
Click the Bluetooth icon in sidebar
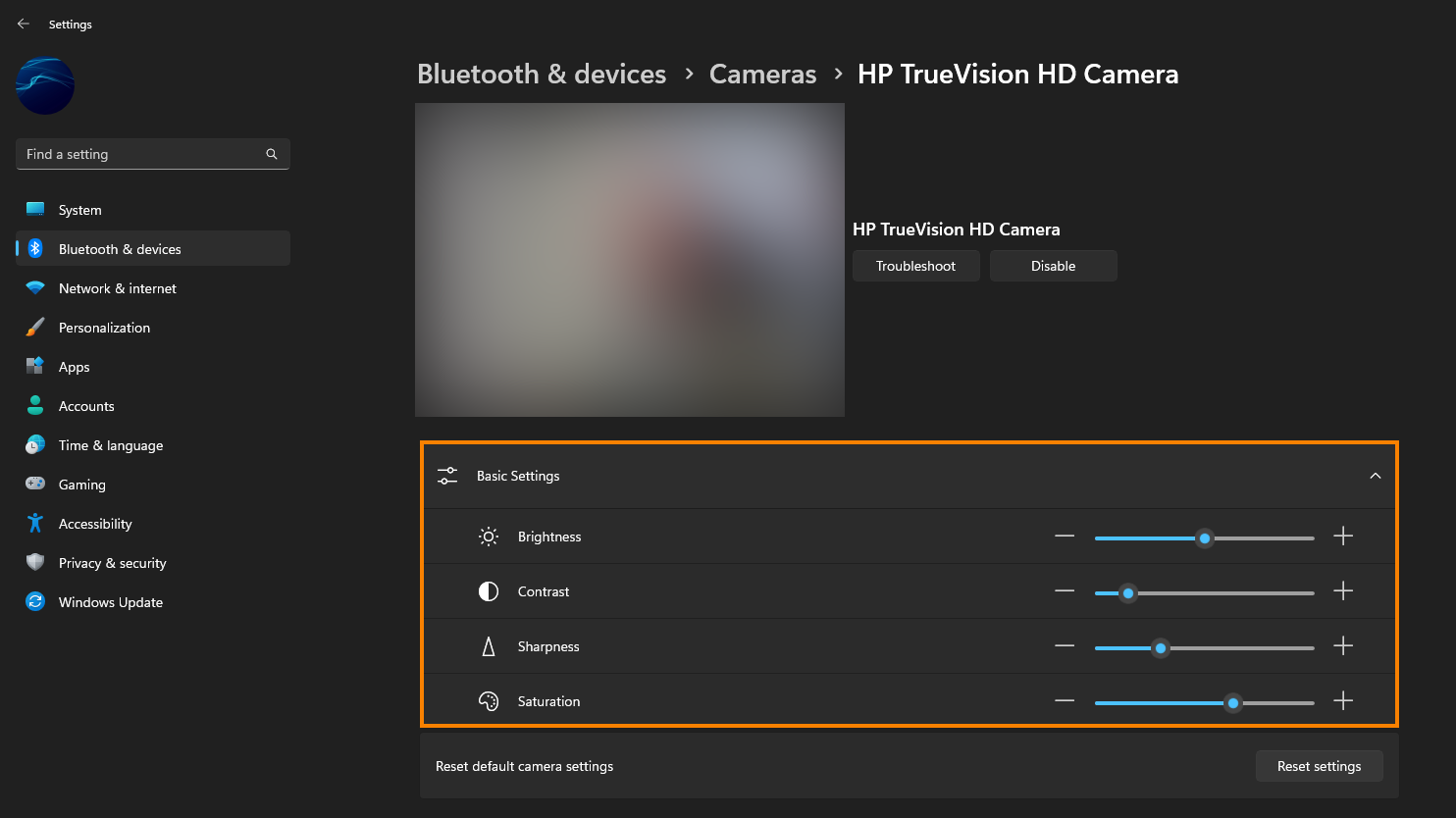coord(35,248)
